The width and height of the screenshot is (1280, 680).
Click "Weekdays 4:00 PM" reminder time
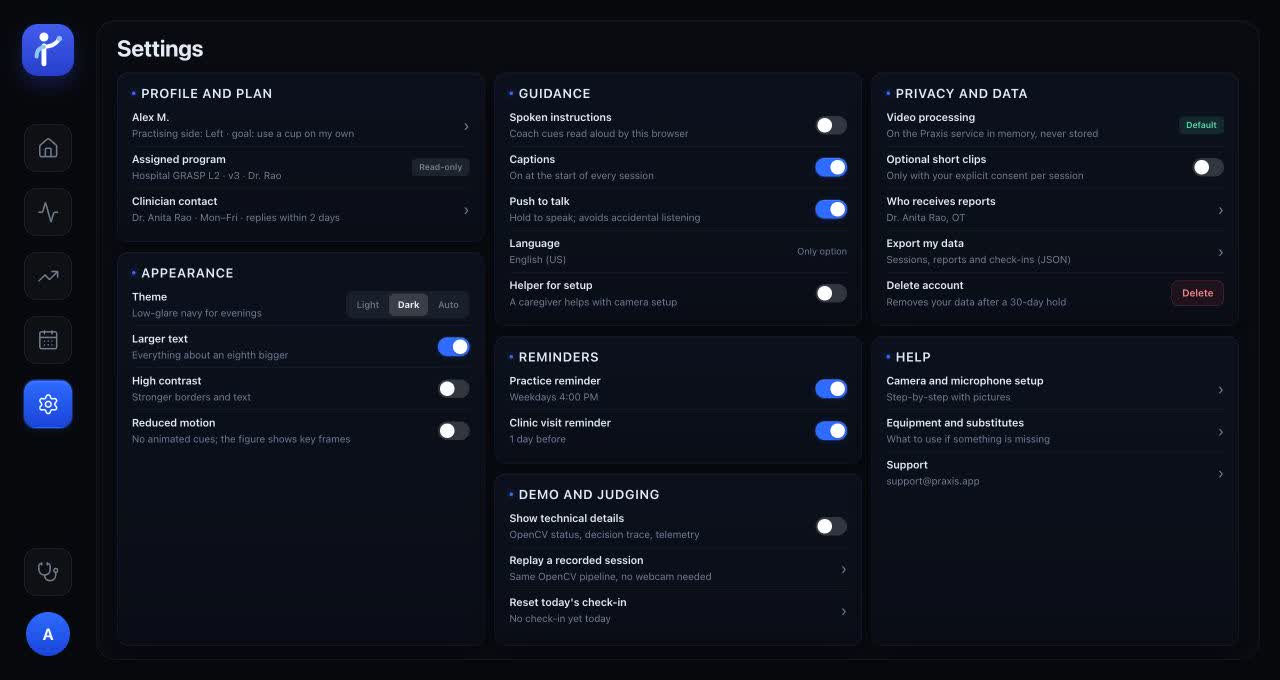[x=554, y=397]
